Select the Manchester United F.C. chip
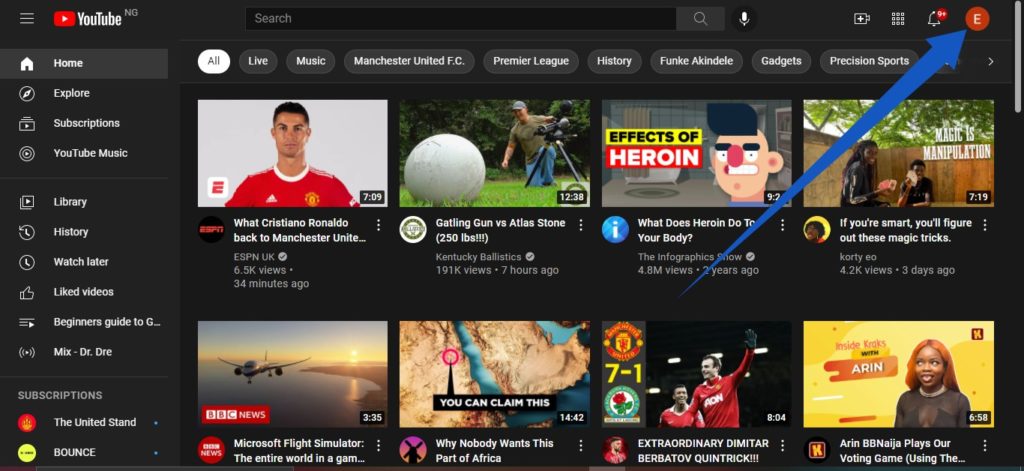The height and width of the screenshot is (471, 1024). point(409,61)
